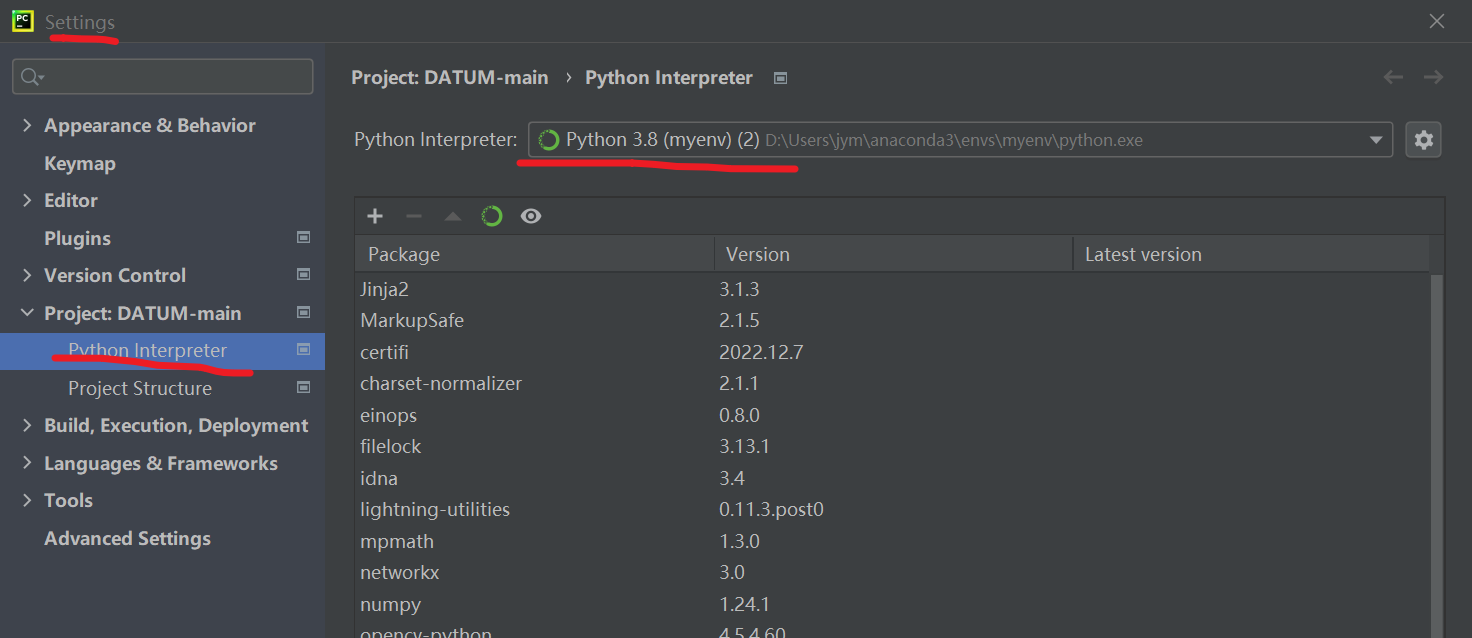Click version 1.24.1 cell
This screenshot has width=1472, height=638.
pyautogui.click(x=744, y=604)
